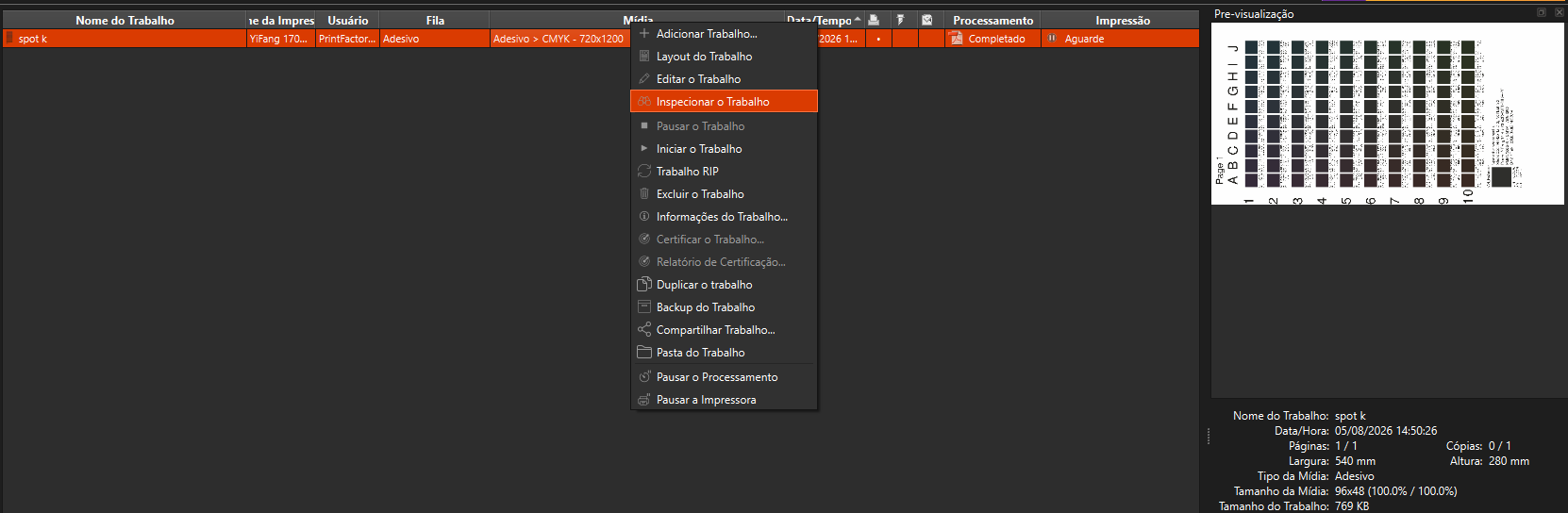This screenshot has width=1568, height=513.
Task: Click the Altura value 280 mm
Action: coord(1509,461)
